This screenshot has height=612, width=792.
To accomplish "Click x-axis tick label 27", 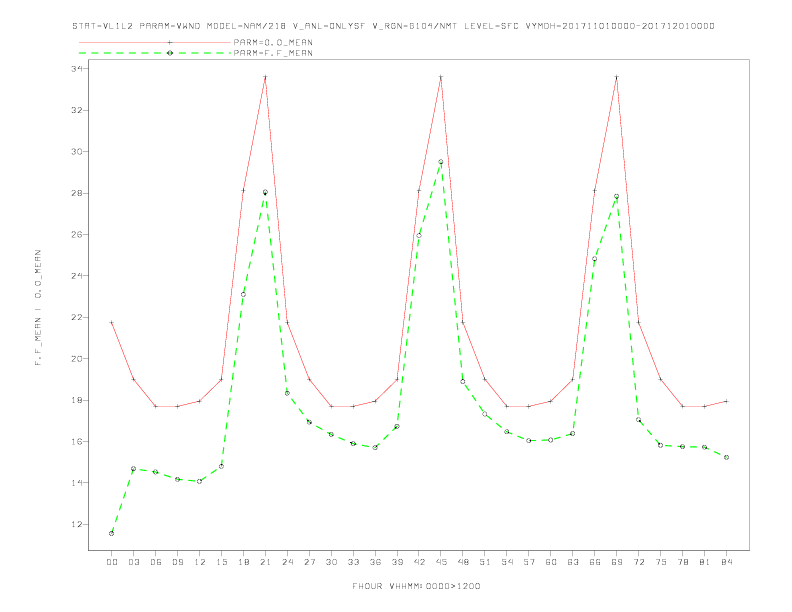I will [x=309, y=562].
